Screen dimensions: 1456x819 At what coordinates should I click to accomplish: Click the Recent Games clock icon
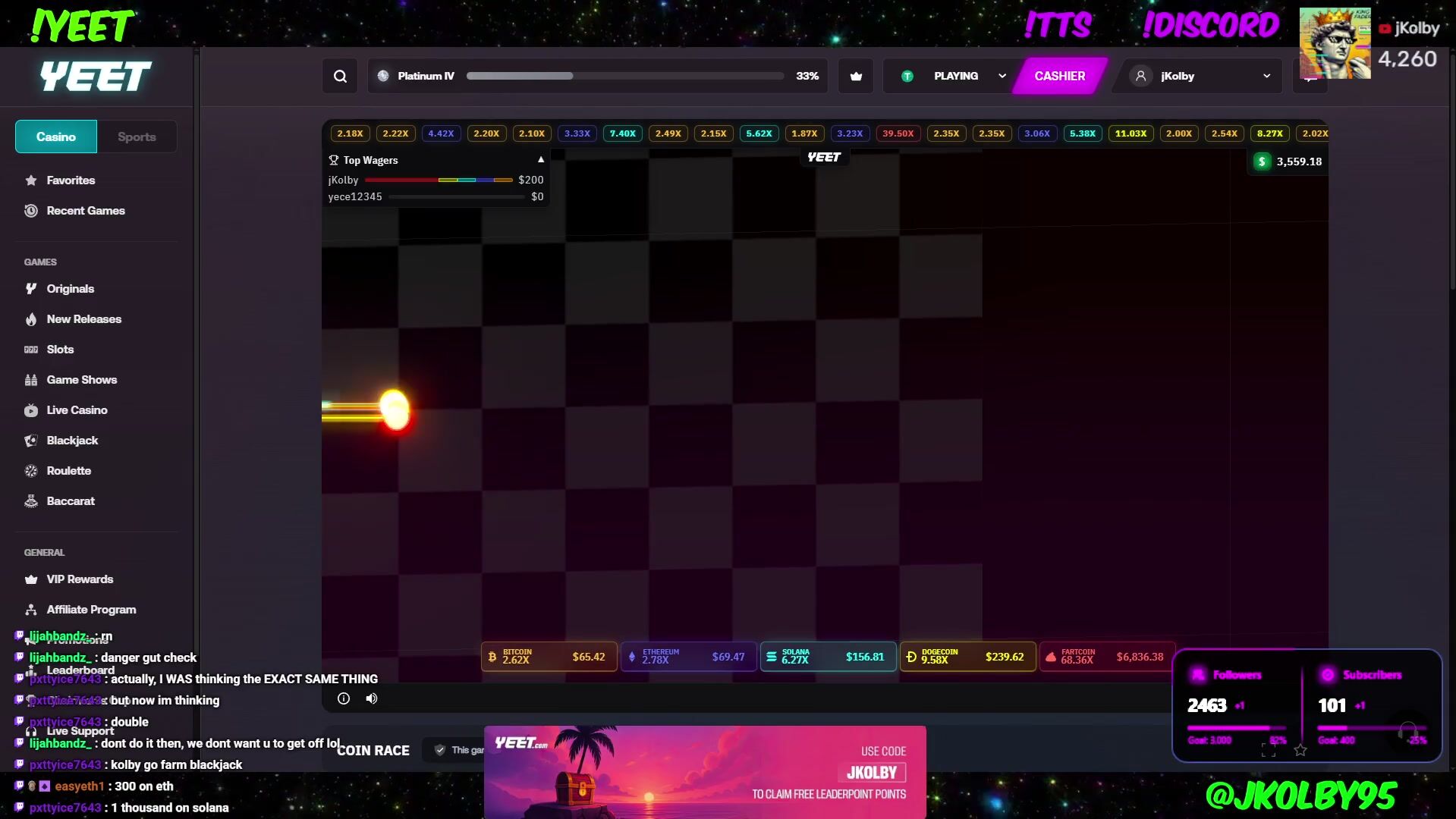click(31, 211)
